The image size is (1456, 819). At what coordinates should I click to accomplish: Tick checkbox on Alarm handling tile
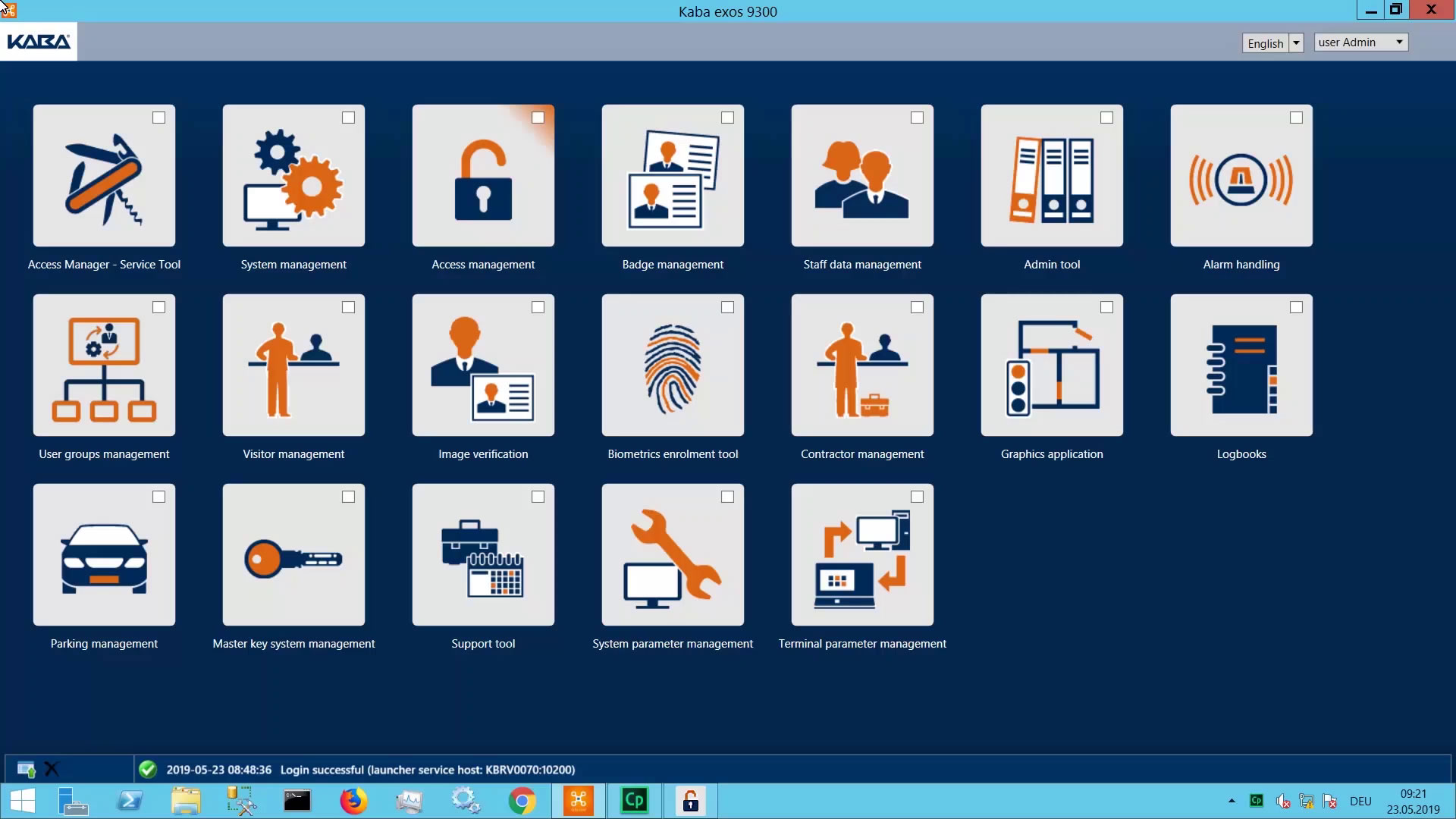pos(1296,118)
